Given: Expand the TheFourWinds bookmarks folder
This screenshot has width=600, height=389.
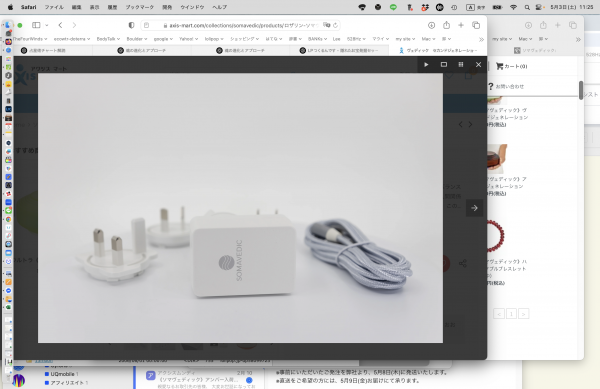Looking at the screenshot, I should tap(30, 39).
